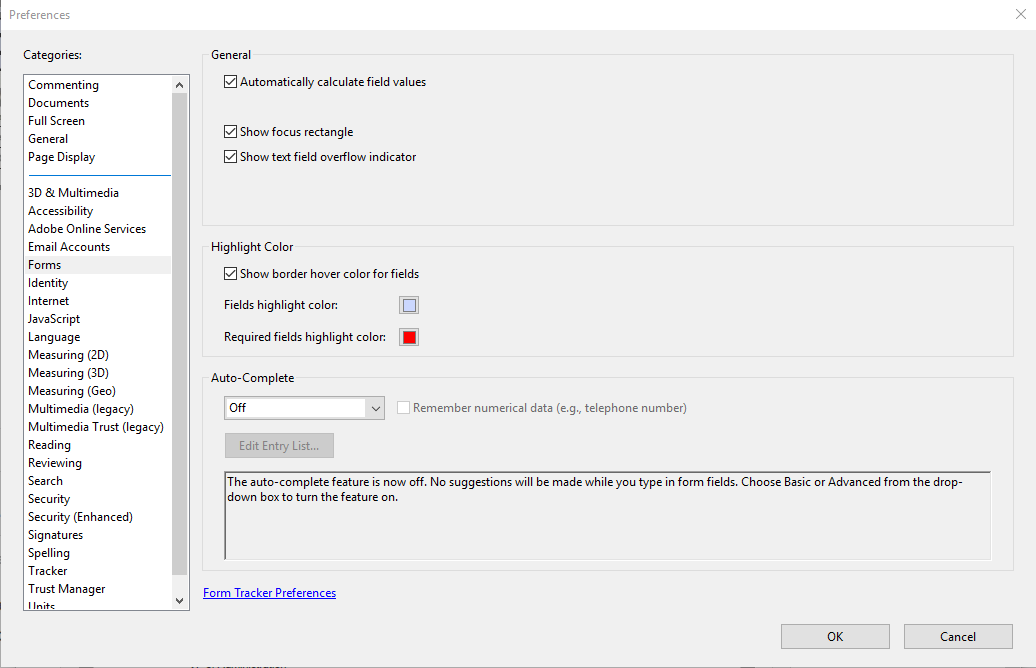
Task: Select the Page Display category
Action: (61, 156)
